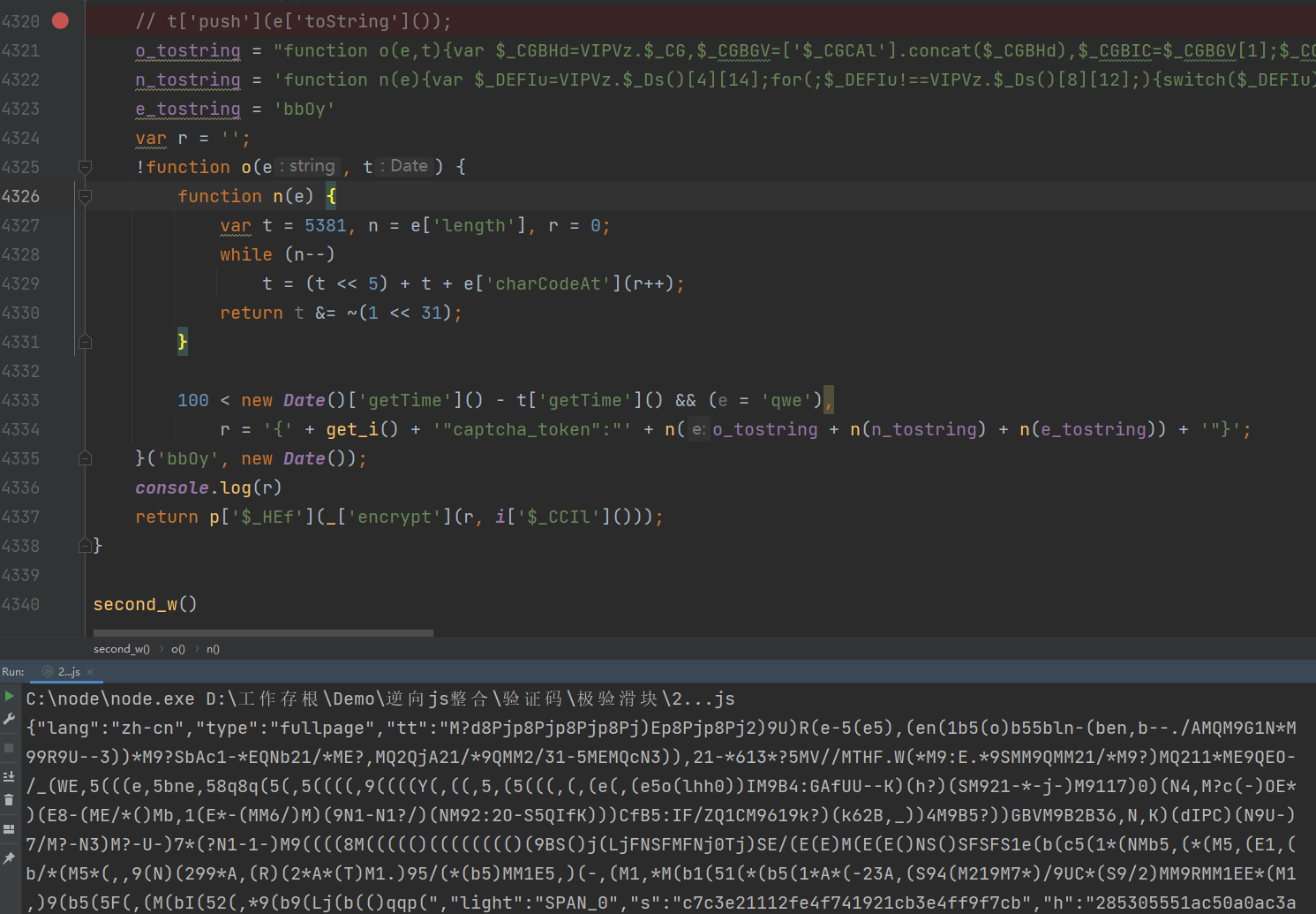Collapse function o fold marker, line 4325
Image resolution: width=1316 pixels, height=914 pixels.
(x=85, y=167)
